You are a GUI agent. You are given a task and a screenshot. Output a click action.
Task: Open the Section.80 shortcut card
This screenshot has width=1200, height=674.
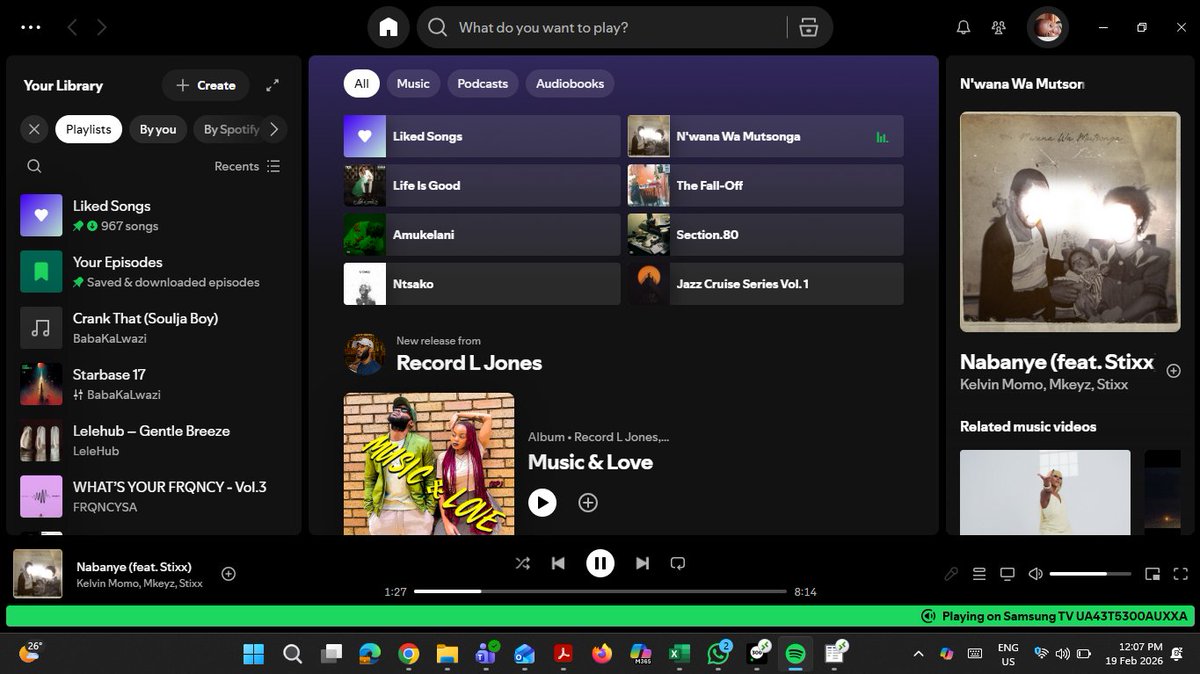[765, 234]
